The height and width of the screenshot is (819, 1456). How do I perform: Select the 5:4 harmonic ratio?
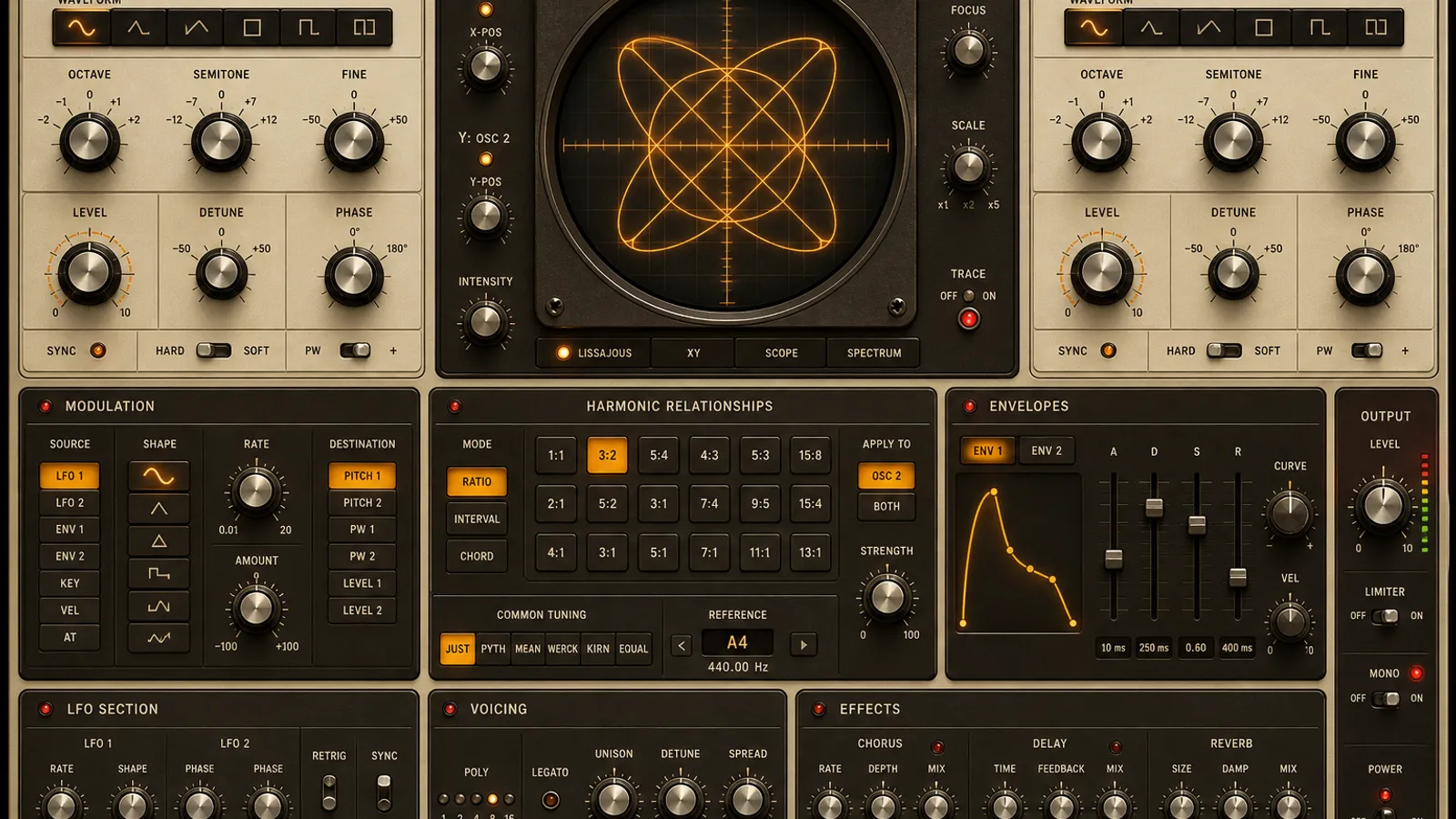click(x=659, y=455)
